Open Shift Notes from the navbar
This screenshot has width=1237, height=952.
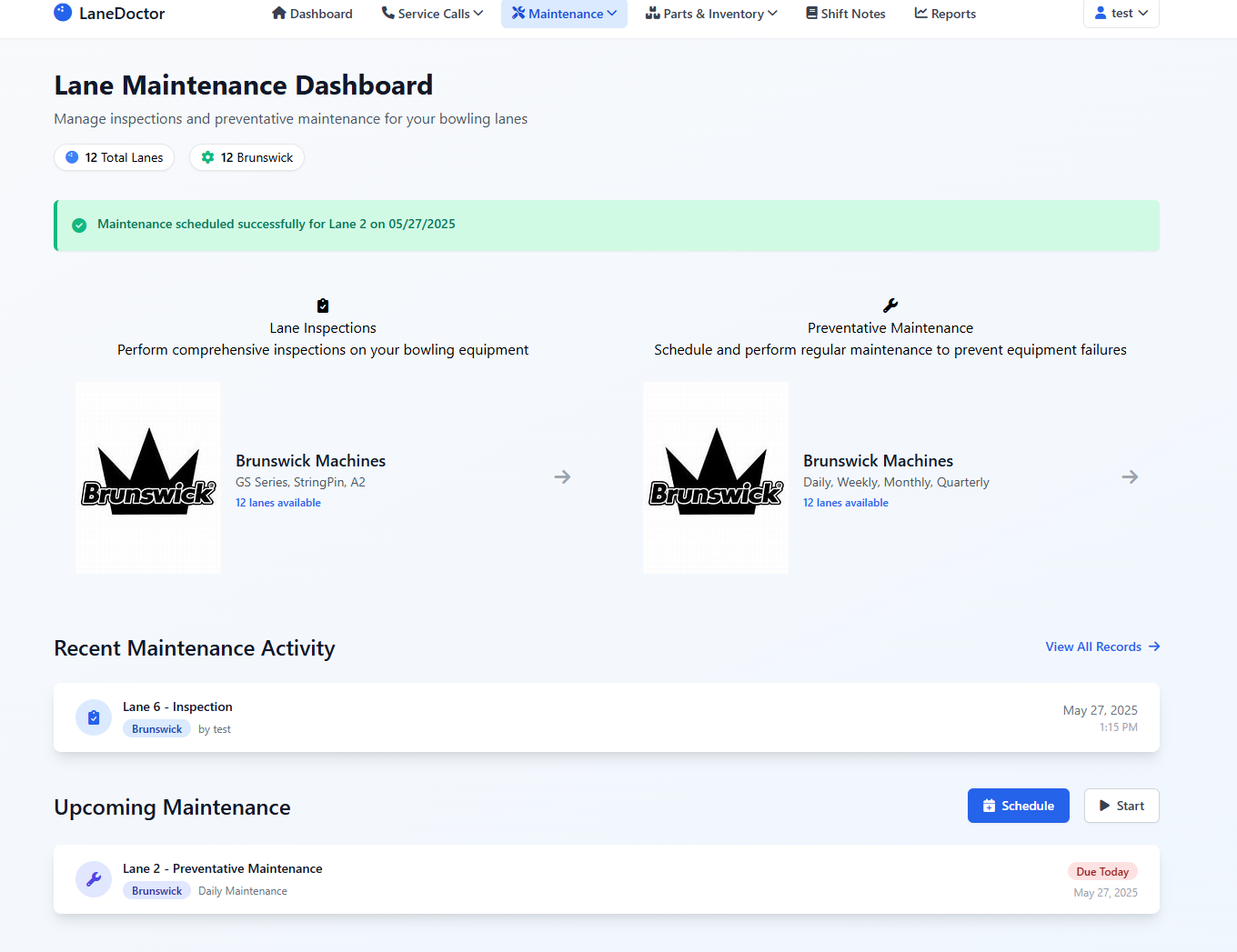(x=845, y=14)
